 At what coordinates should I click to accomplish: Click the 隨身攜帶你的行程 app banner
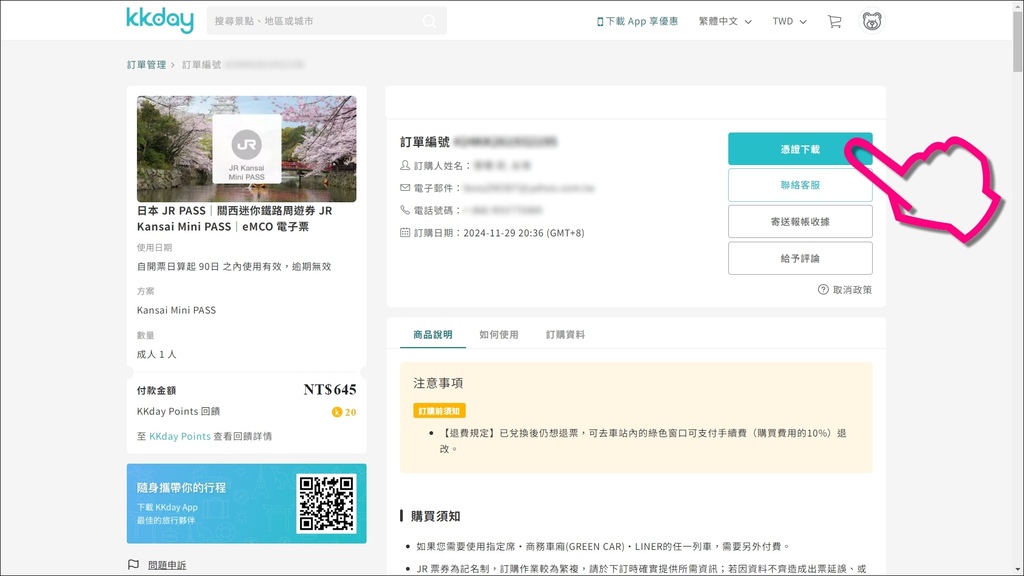[247, 504]
